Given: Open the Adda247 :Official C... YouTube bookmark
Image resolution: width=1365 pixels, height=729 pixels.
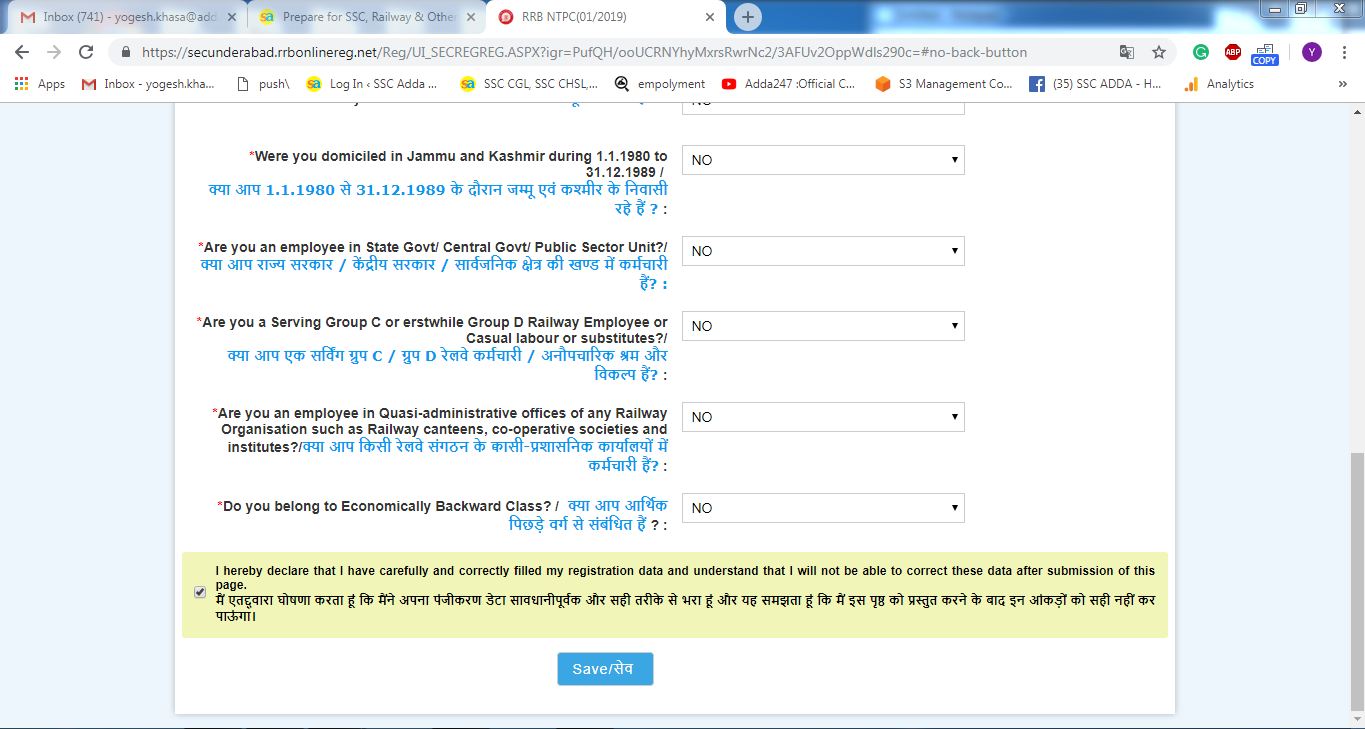Looking at the screenshot, I should tap(788, 84).
